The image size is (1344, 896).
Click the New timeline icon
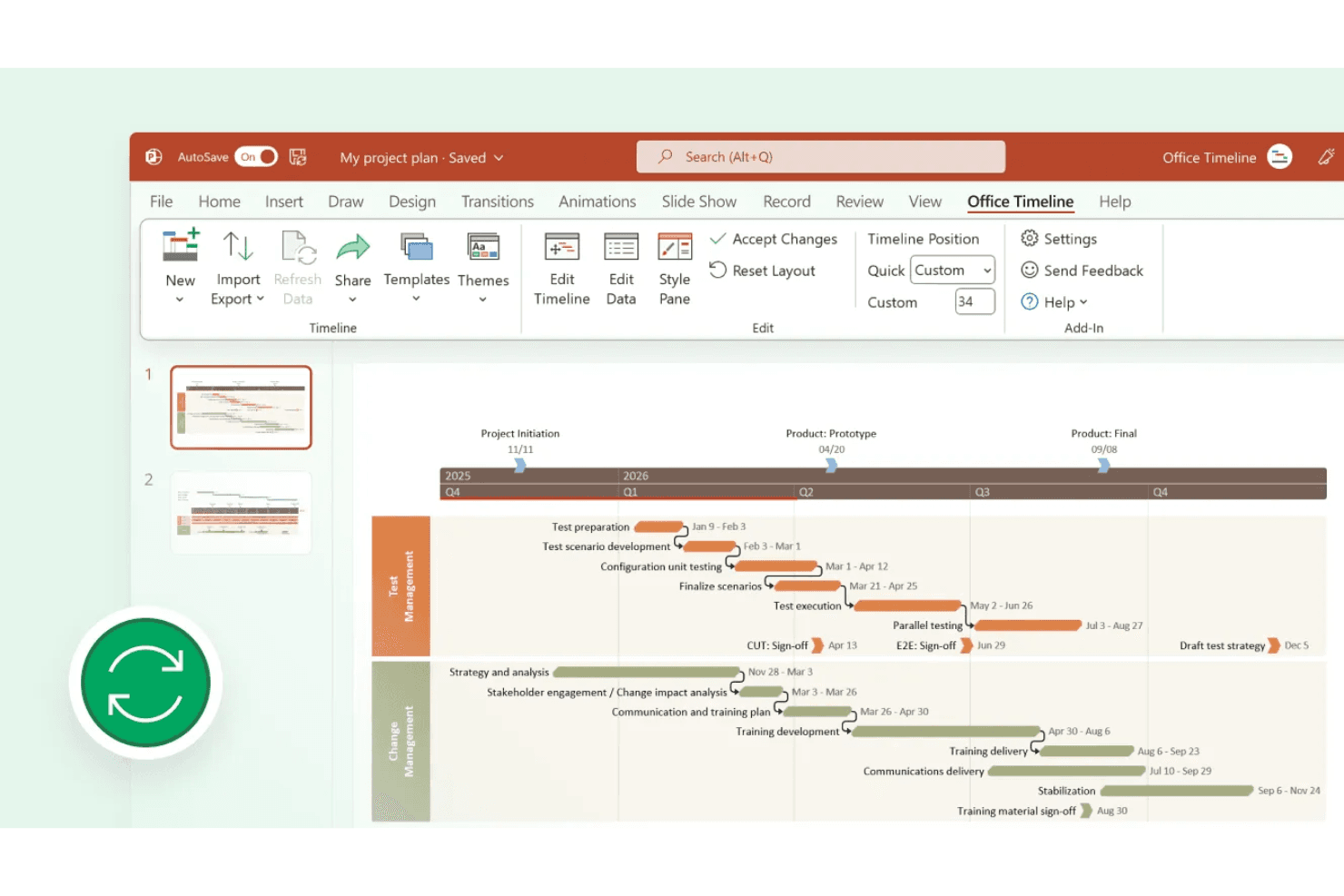[181, 245]
